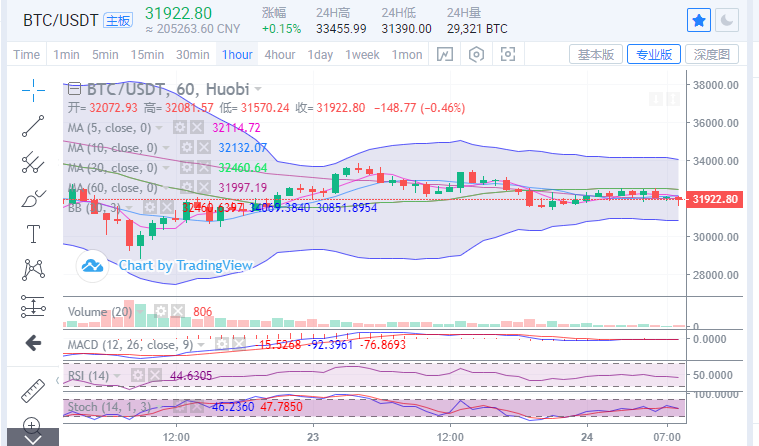Select the brush drawing tool
The height and width of the screenshot is (446, 759).
pyautogui.click(x=33, y=199)
